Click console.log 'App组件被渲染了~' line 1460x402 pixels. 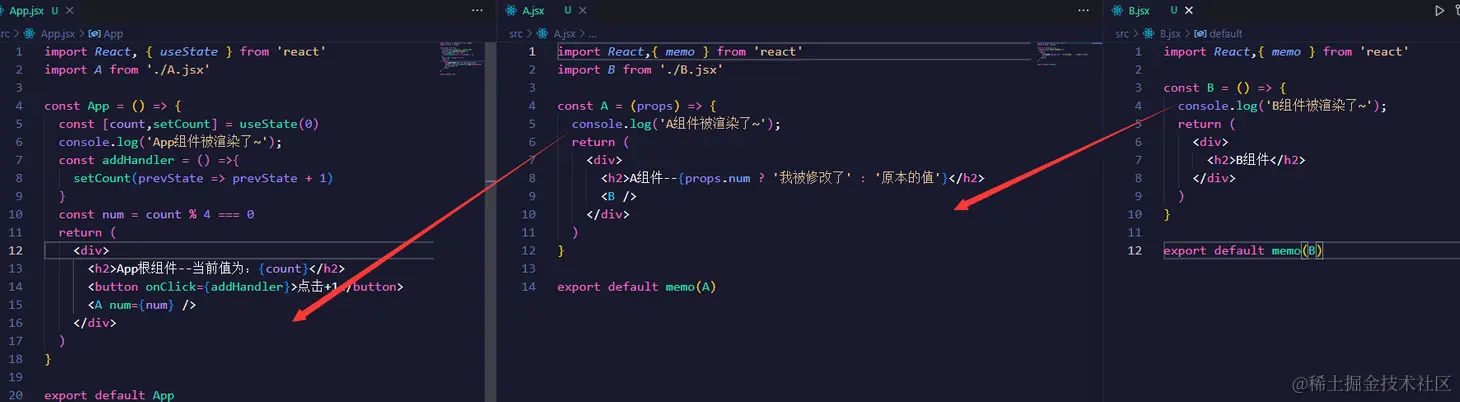[x=170, y=142]
